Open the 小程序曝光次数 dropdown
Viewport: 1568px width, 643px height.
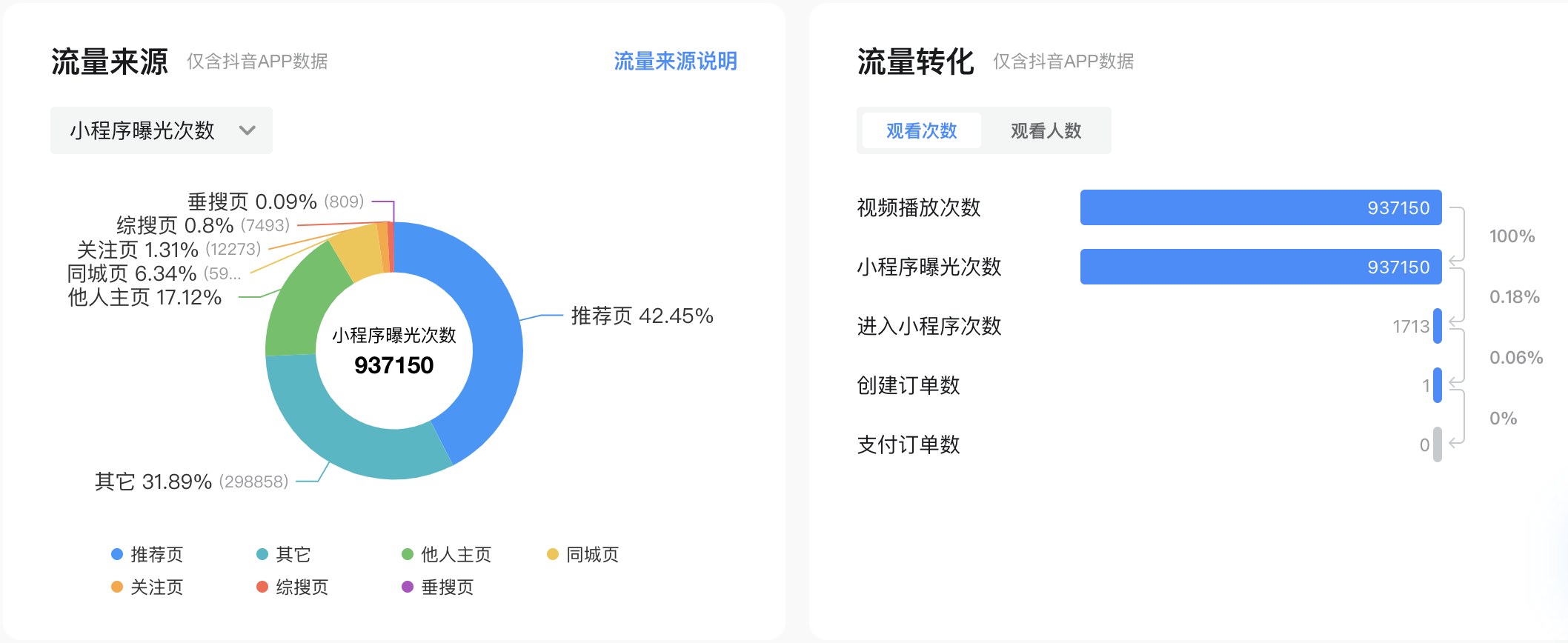click(162, 130)
